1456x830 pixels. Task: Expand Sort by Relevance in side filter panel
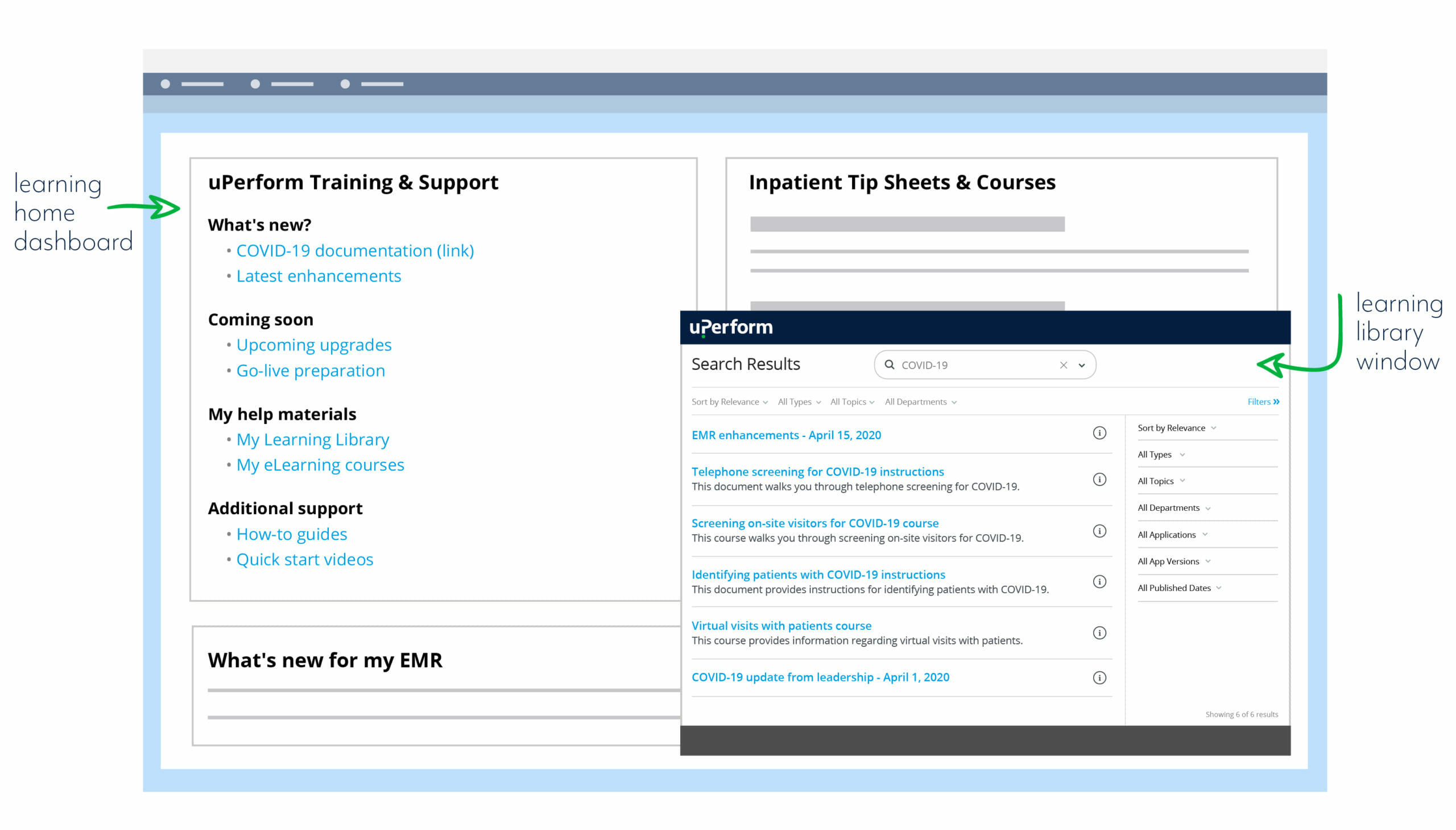[x=1177, y=428]
